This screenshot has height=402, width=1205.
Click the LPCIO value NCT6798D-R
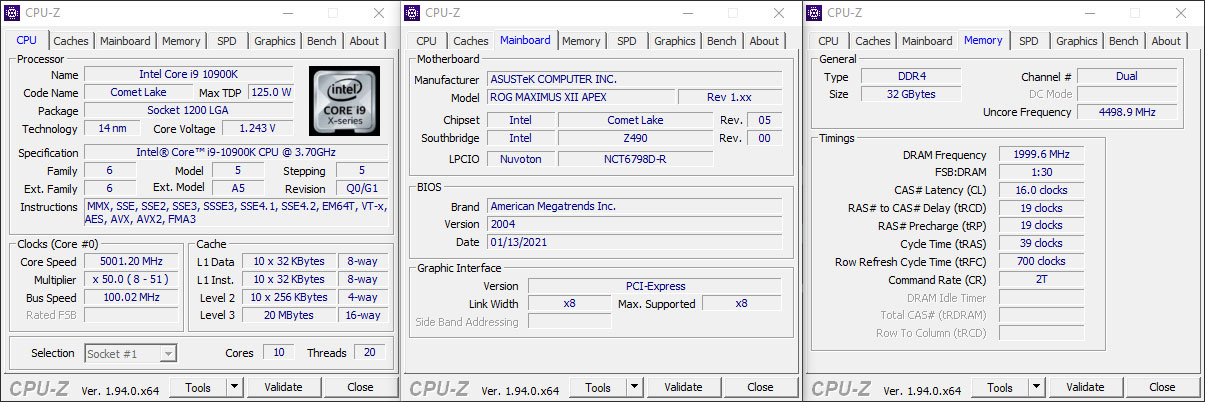click(635, 159)
